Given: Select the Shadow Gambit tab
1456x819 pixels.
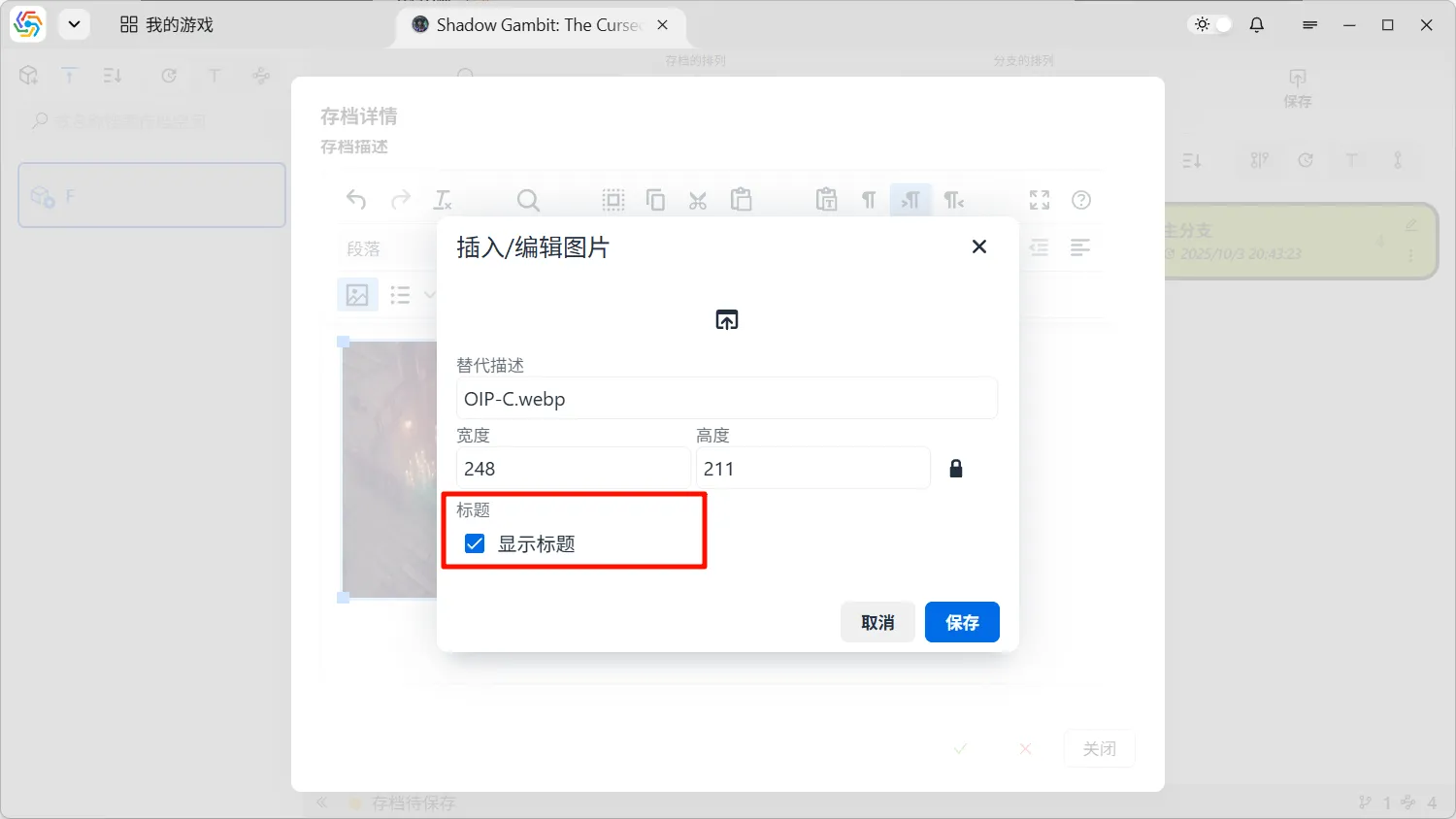Looking at the screenshot, I should coord(529,25).
